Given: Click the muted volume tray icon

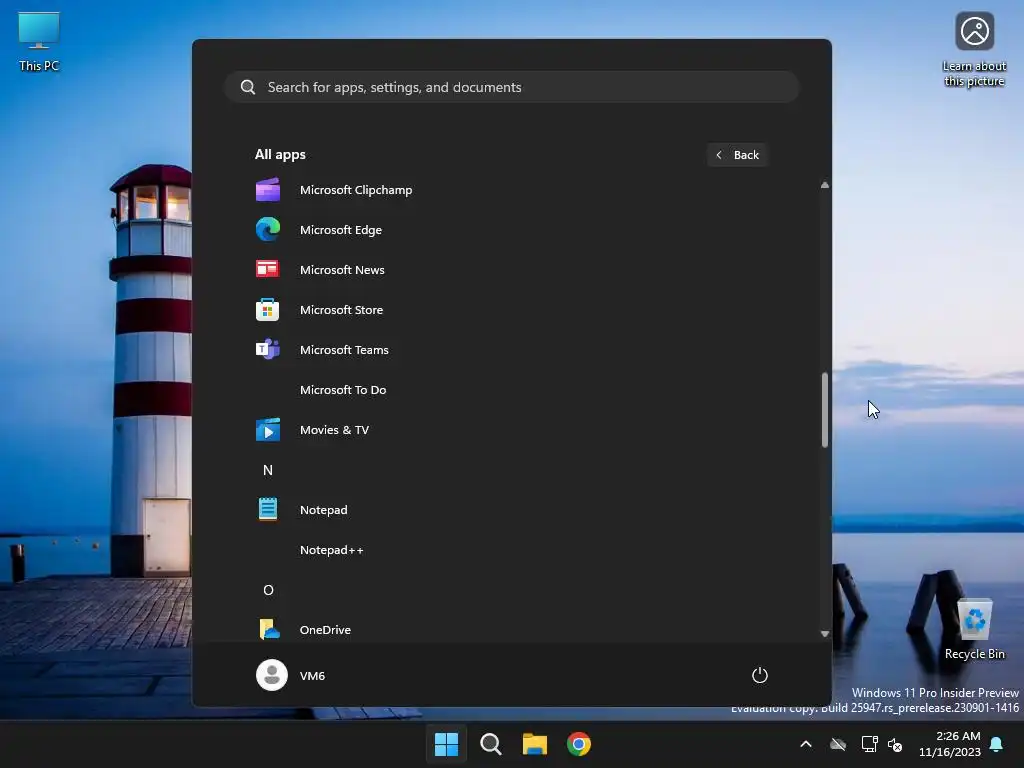Looking at the screenshot, I should point(895,744).
